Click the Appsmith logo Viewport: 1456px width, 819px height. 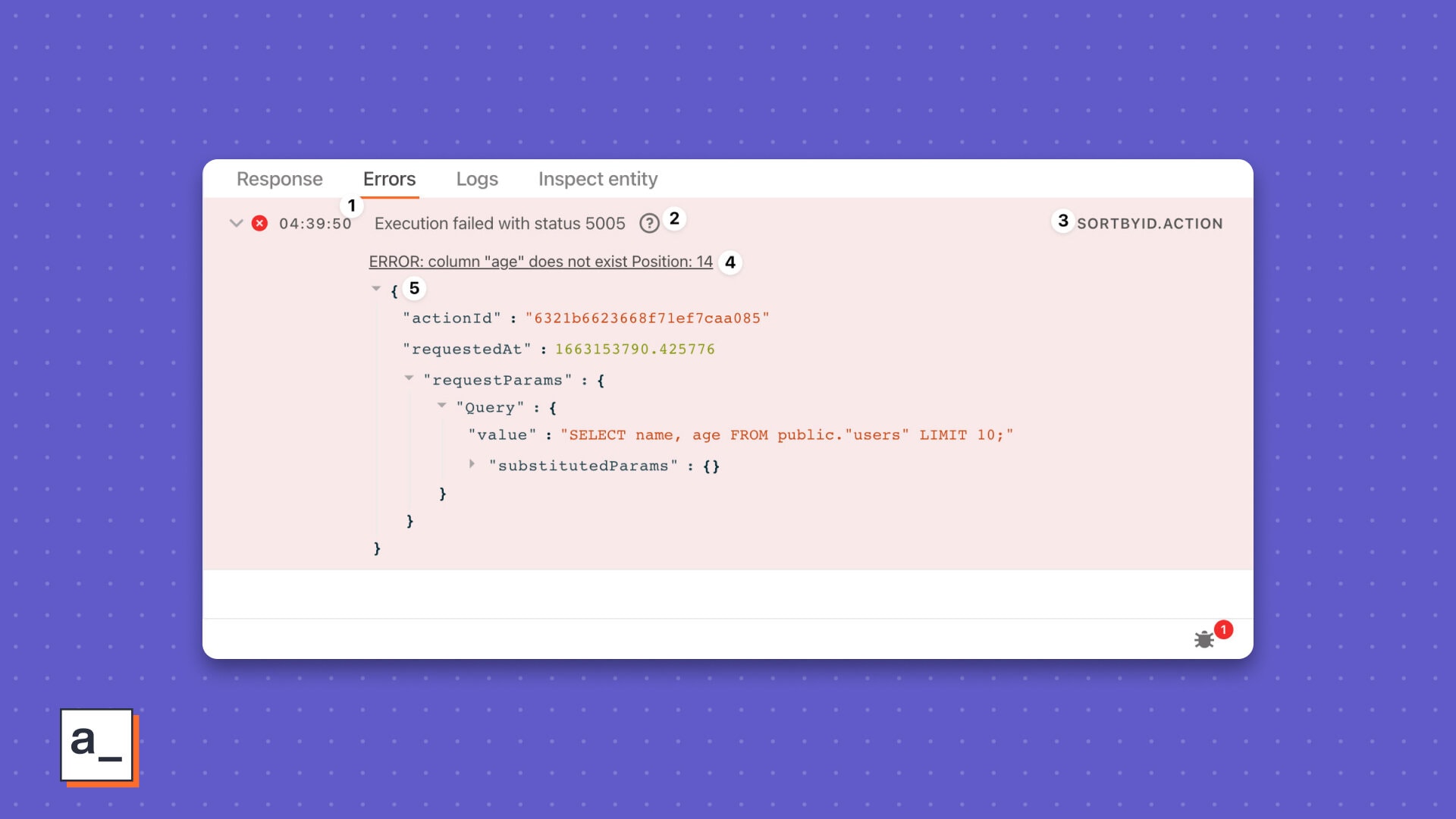pos(99,746)
